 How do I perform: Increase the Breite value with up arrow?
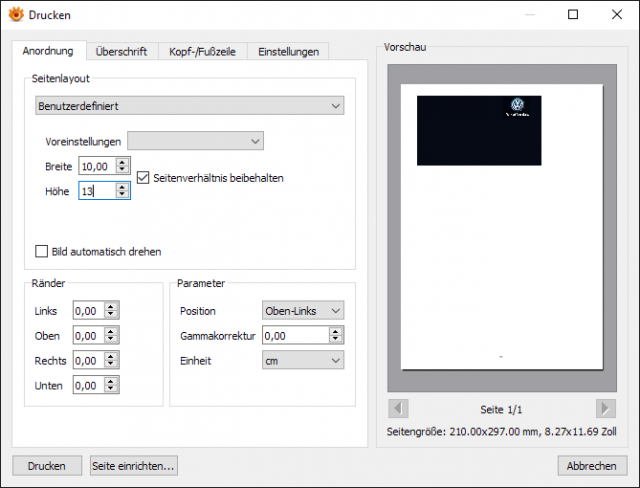(122, 162)
